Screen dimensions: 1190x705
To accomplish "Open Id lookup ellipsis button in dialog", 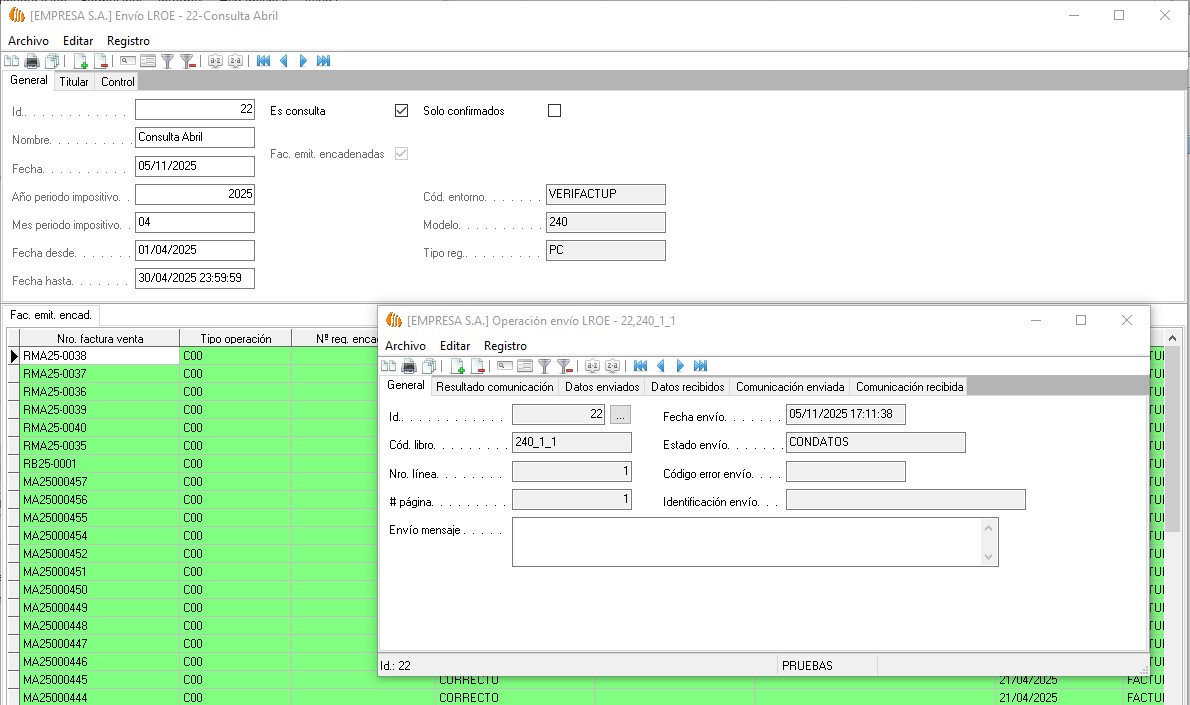I will tap(620, 414).
